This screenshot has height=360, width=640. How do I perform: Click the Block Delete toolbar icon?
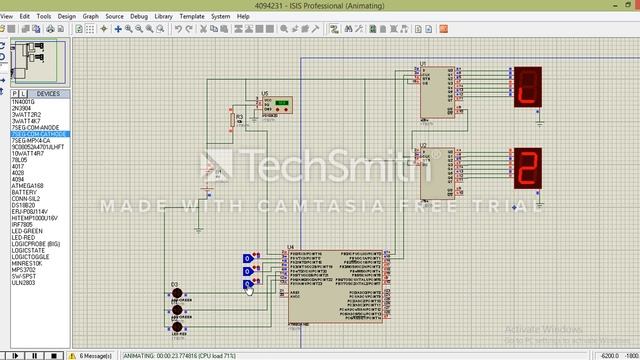(x=270, y=29)
